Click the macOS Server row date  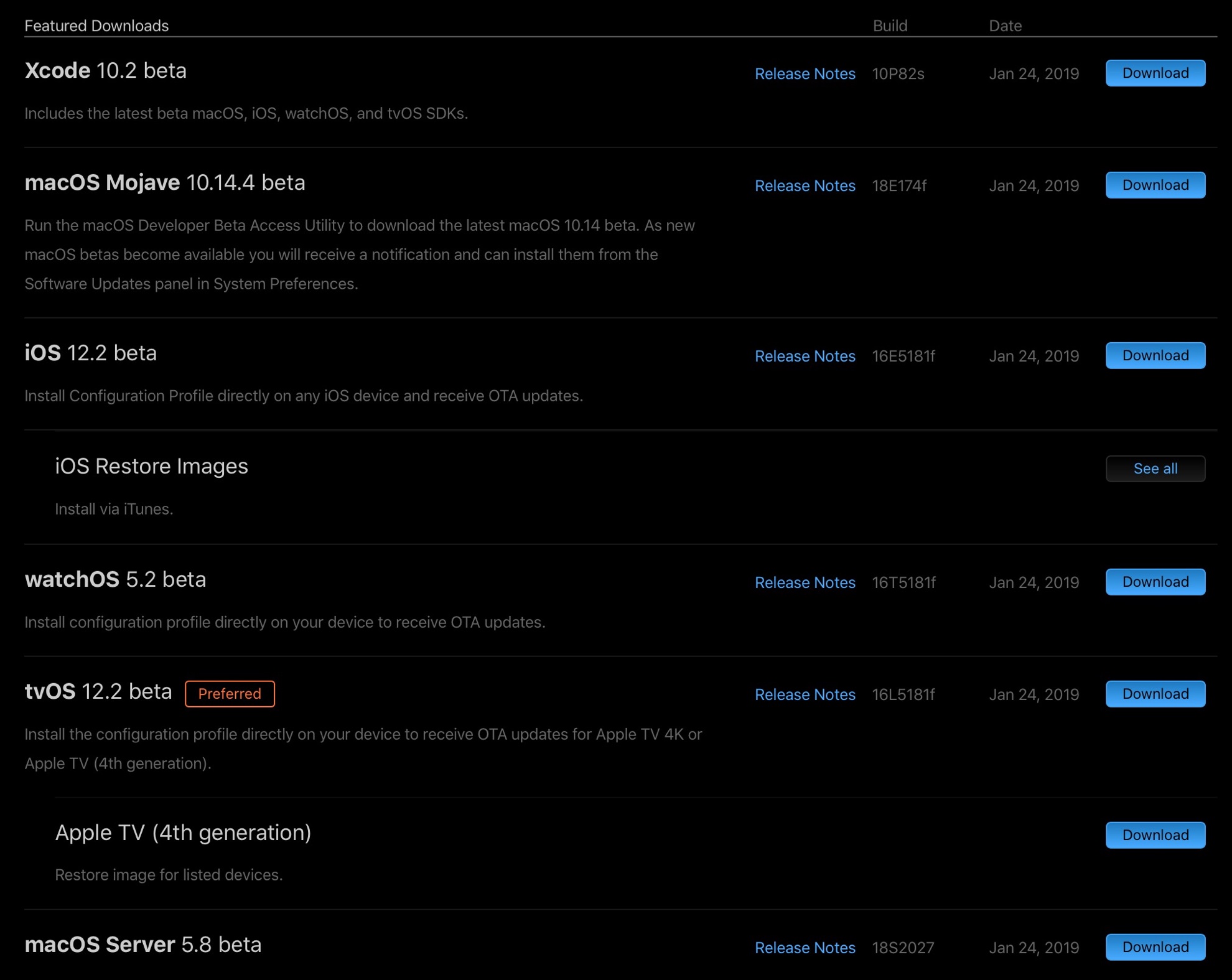pyautogui.click(x=1034, y=948)
